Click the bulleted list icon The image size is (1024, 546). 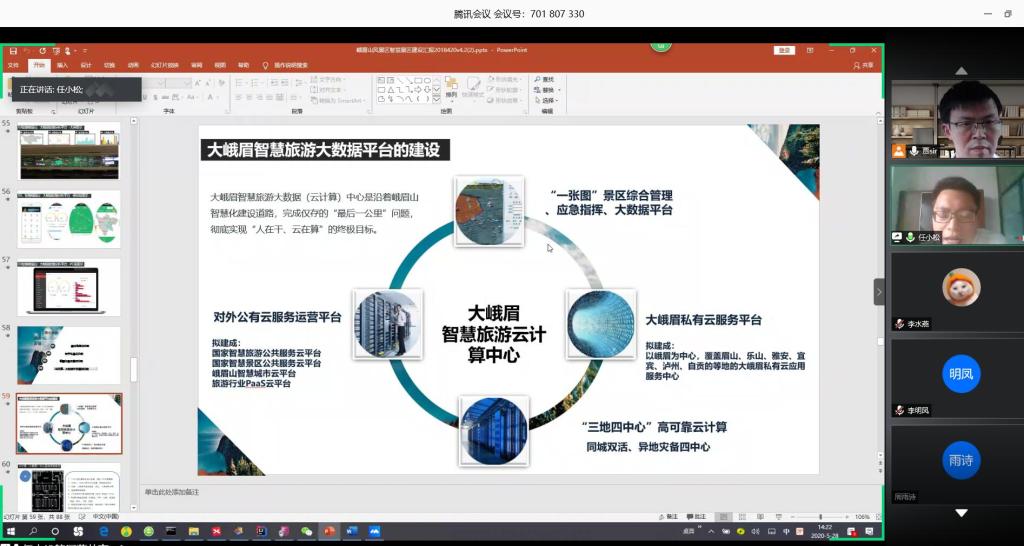point(240,83)
